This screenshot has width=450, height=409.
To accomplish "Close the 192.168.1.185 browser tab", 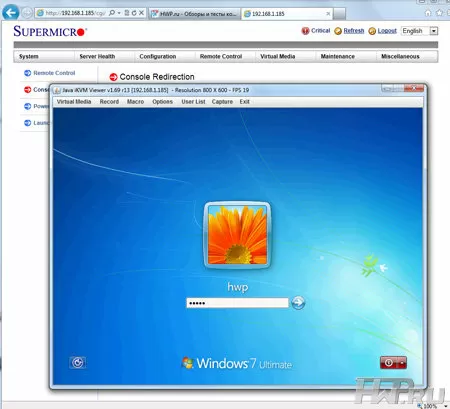I will point(328,14).
